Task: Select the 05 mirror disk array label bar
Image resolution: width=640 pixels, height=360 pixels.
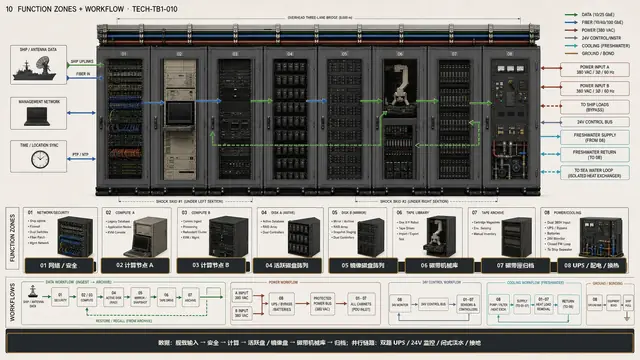Action: [363, 265]
